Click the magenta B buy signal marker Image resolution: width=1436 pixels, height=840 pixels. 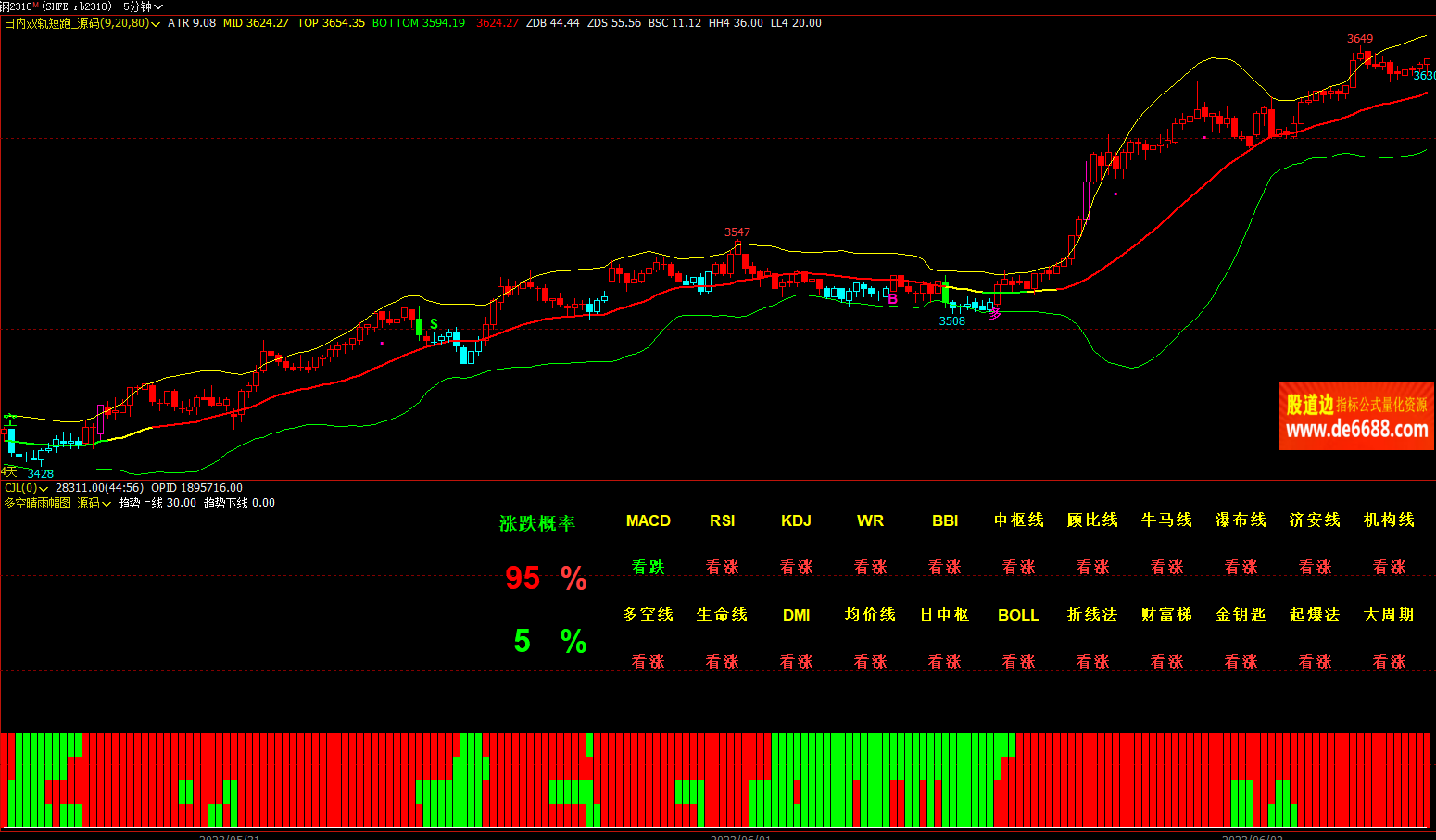(x=892, y=298)
